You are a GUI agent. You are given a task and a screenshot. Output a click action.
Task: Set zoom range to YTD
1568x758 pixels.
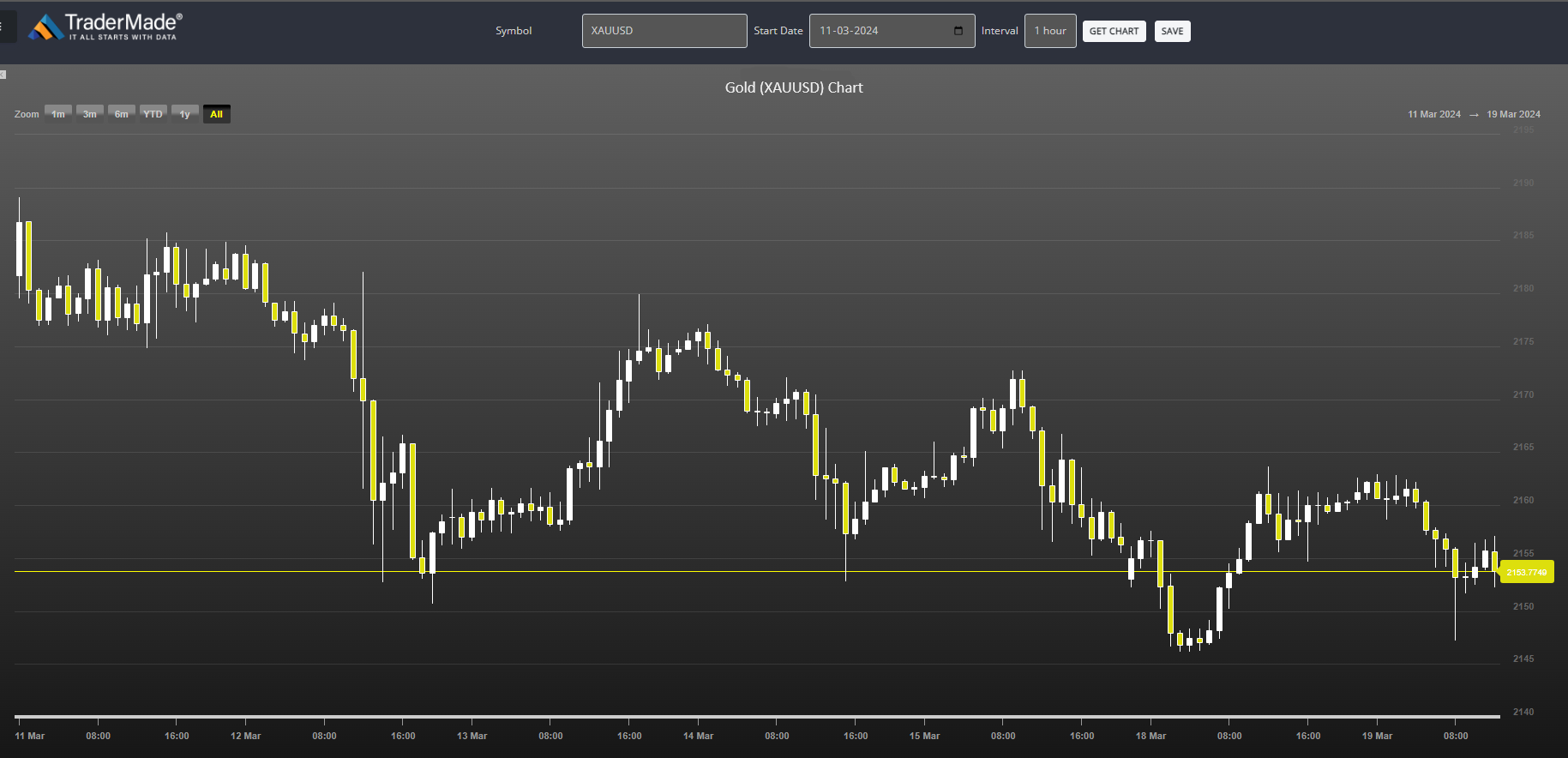(153, 114)
